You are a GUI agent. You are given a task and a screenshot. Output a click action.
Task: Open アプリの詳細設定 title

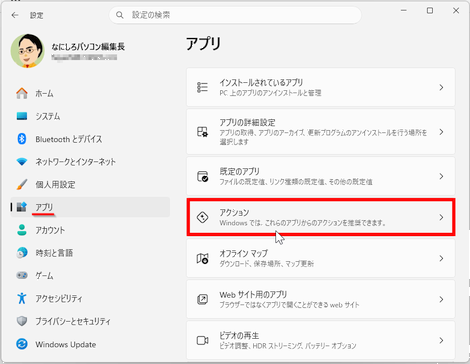point(247,122)
